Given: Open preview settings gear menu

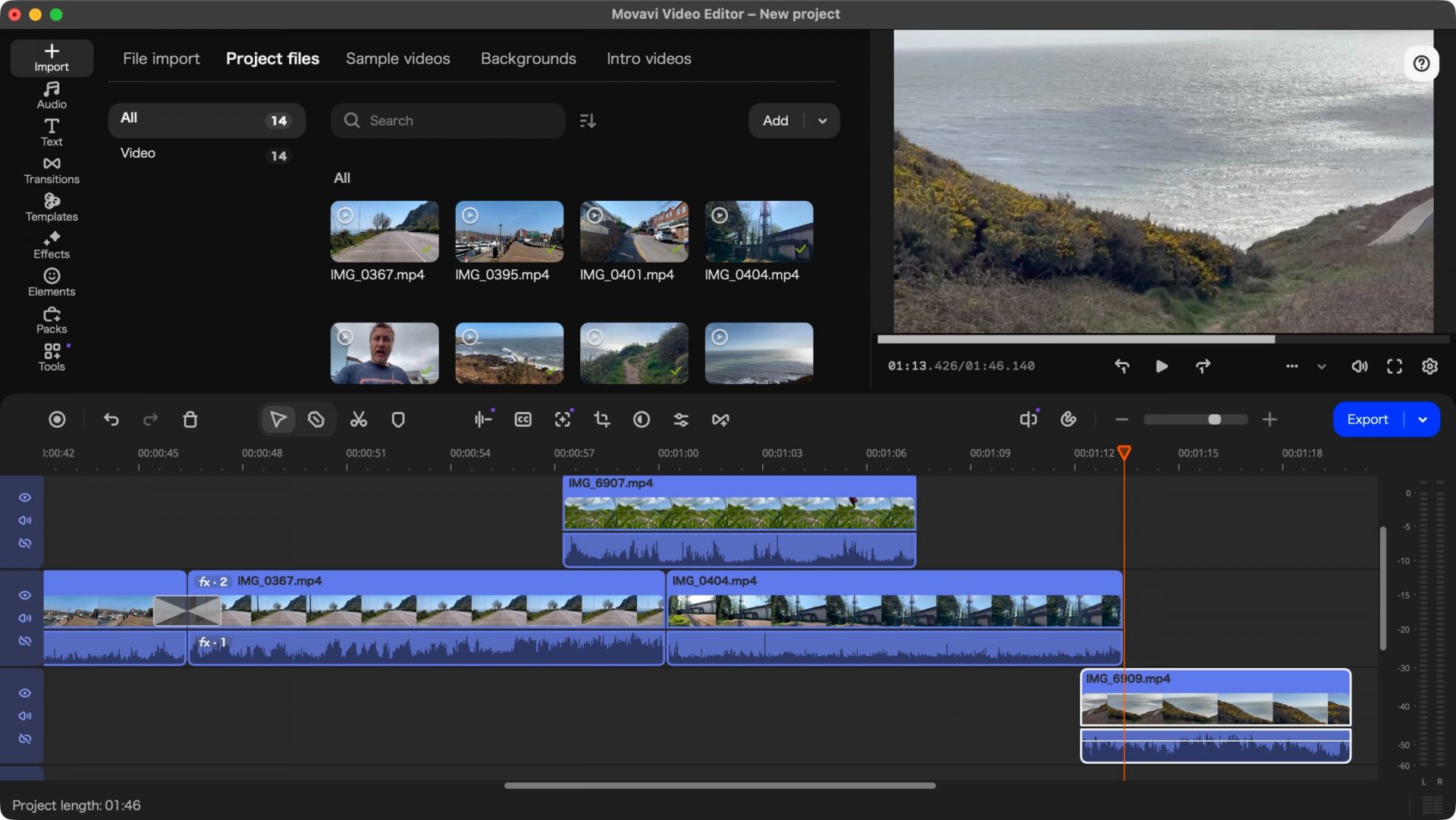Looking at the screenshot, I should pyautogui.click(x=1429, y=366).
